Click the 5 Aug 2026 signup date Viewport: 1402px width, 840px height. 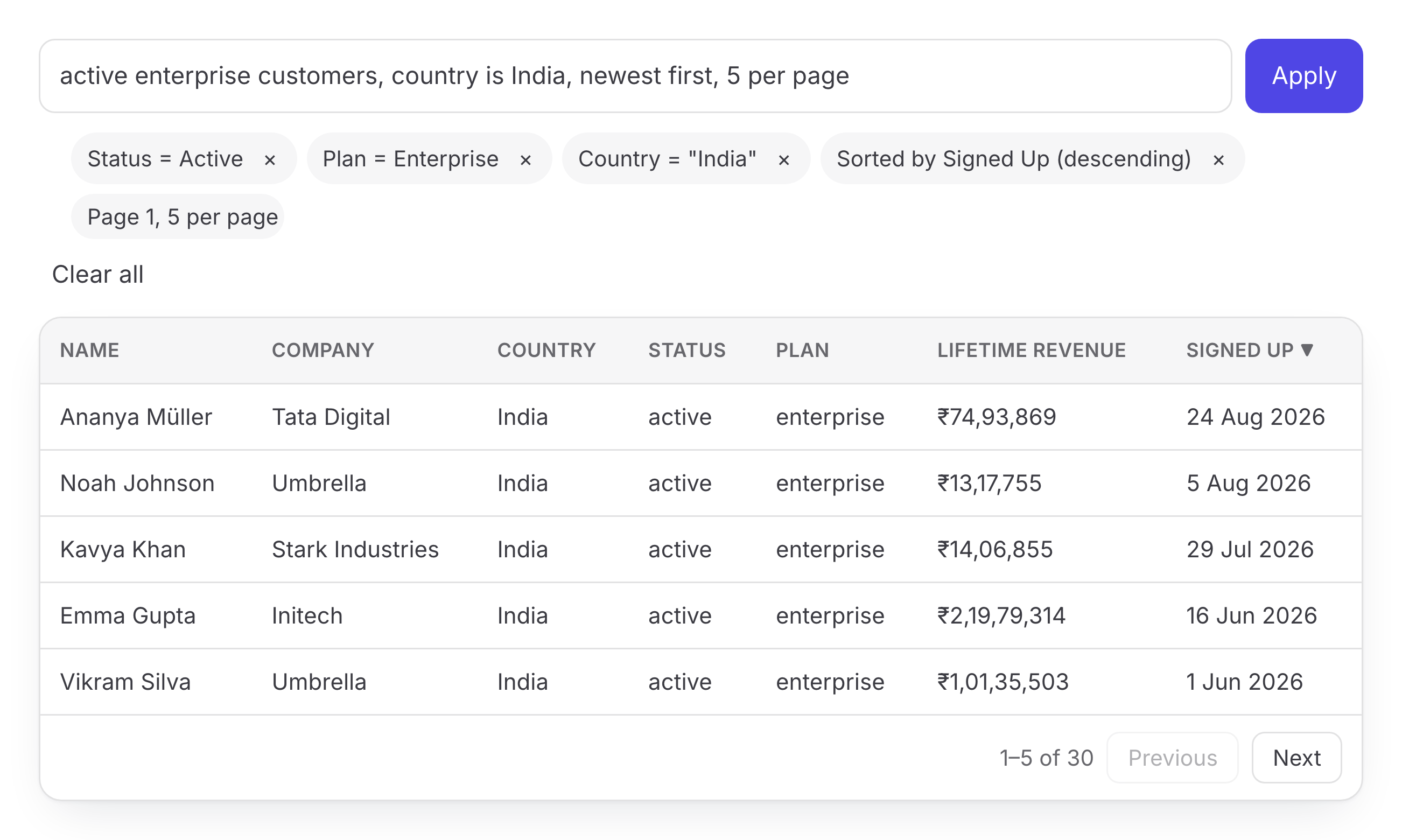(1249, 484)
